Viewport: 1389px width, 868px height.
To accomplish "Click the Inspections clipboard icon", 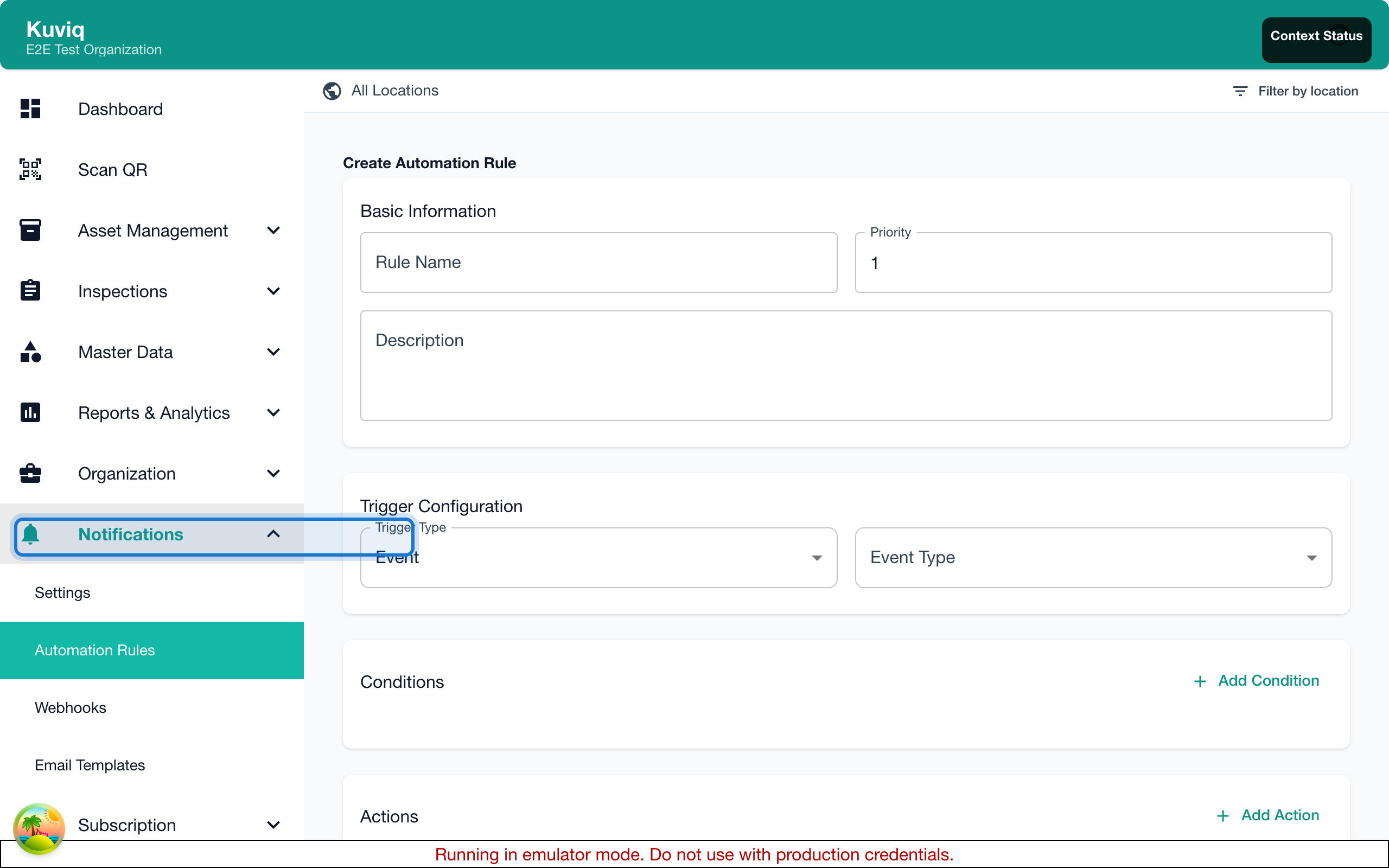I will (30, 290).
